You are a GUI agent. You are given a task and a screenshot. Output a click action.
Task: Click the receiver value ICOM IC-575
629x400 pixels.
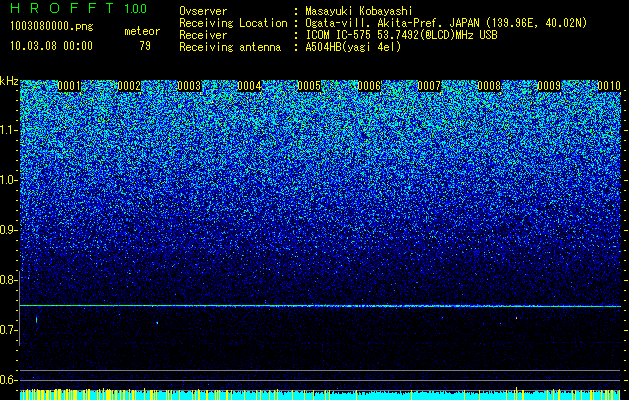coord(339,35)
